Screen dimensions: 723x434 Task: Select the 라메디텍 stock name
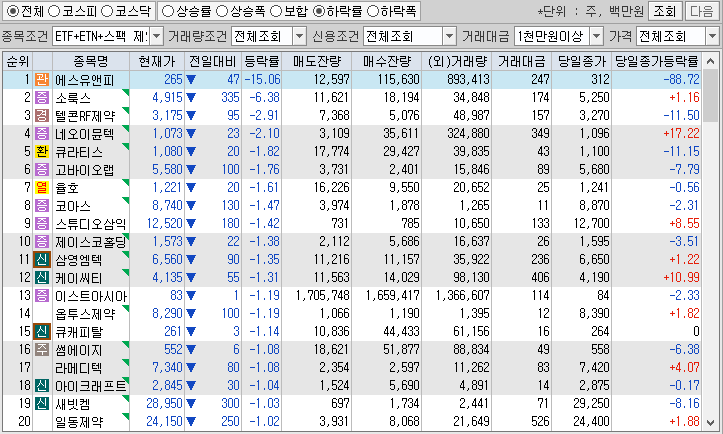(78, 368)
